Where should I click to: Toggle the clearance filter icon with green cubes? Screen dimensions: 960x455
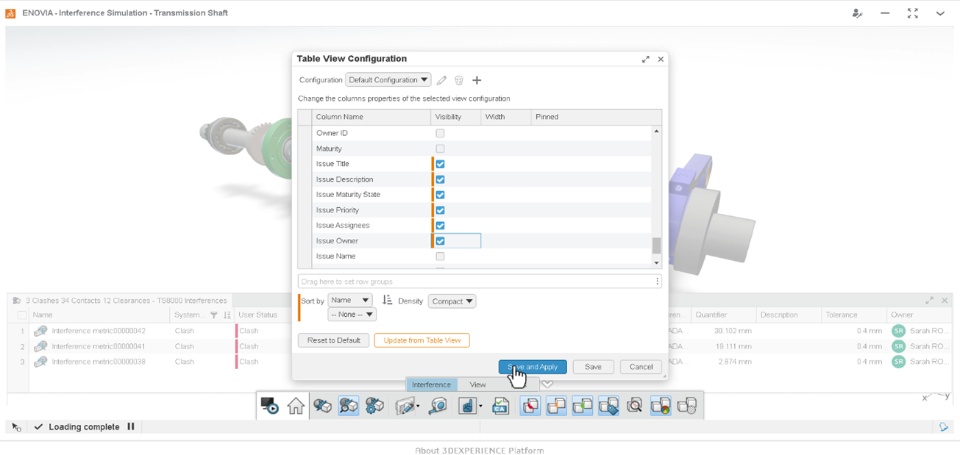[x=582, y=405]
